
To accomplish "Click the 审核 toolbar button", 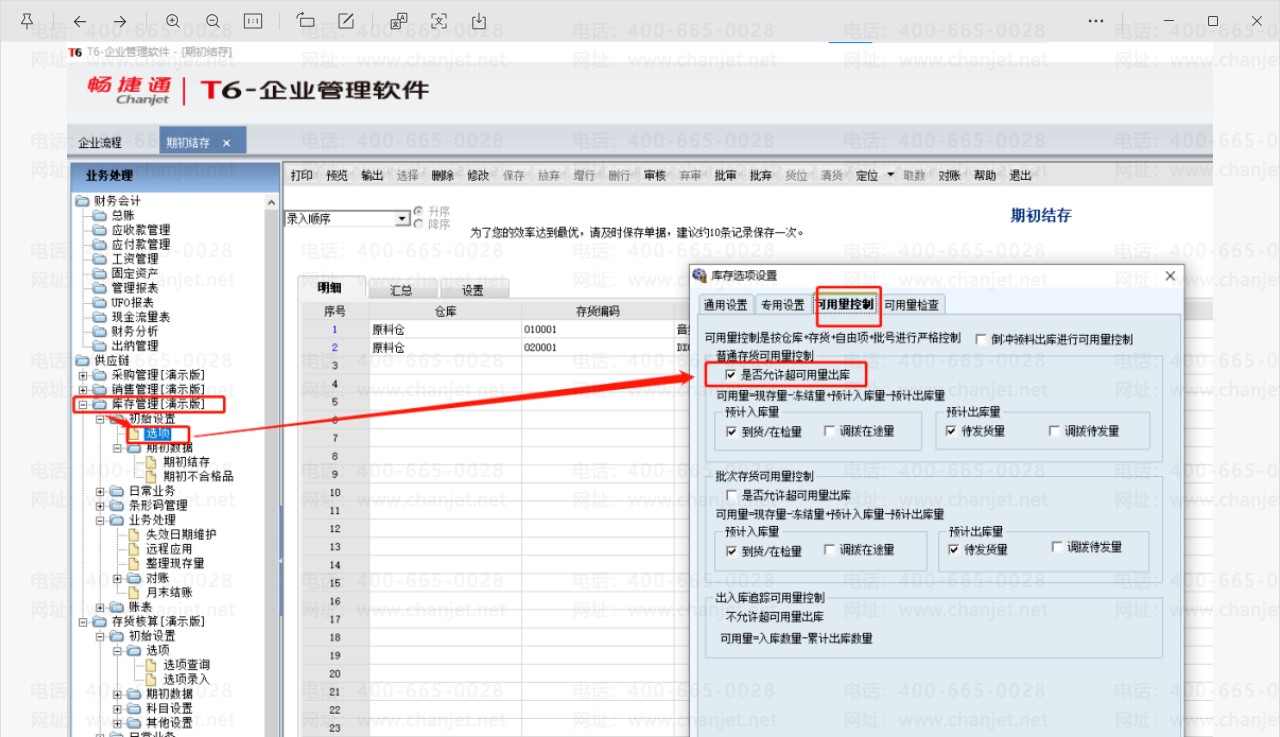I will [655, 176].
